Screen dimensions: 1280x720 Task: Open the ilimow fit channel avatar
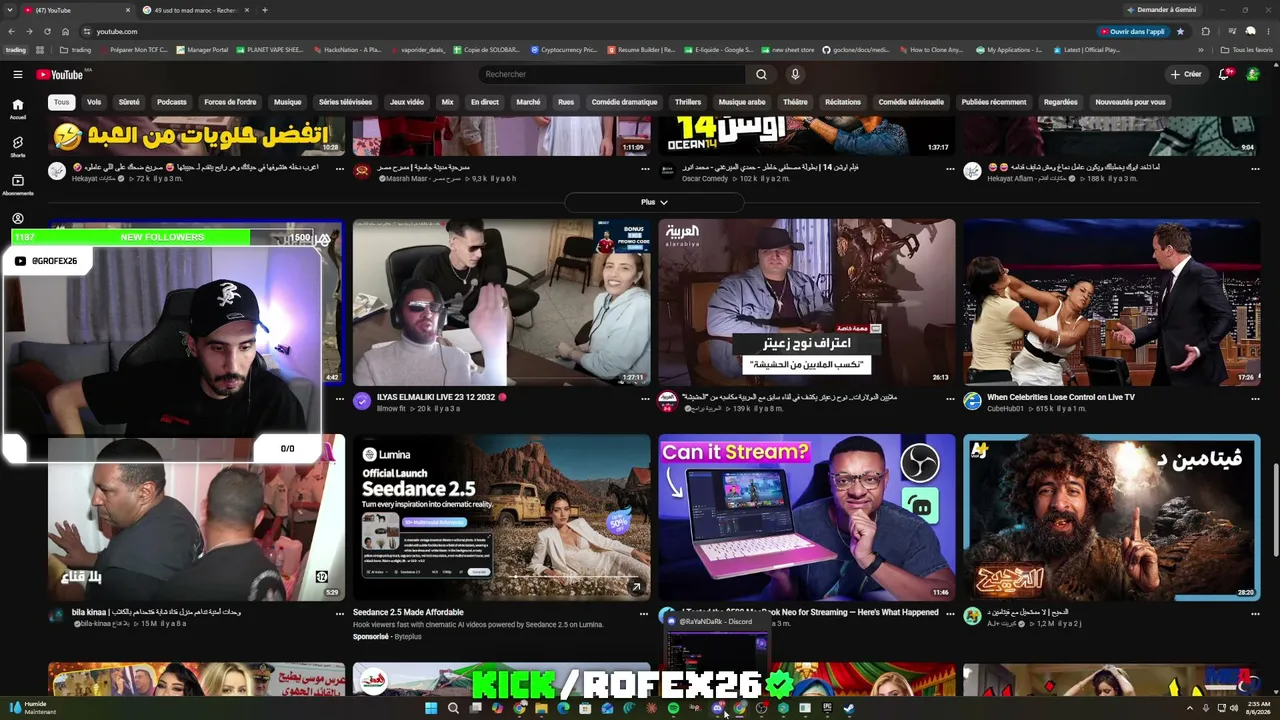tap(362, 402)
